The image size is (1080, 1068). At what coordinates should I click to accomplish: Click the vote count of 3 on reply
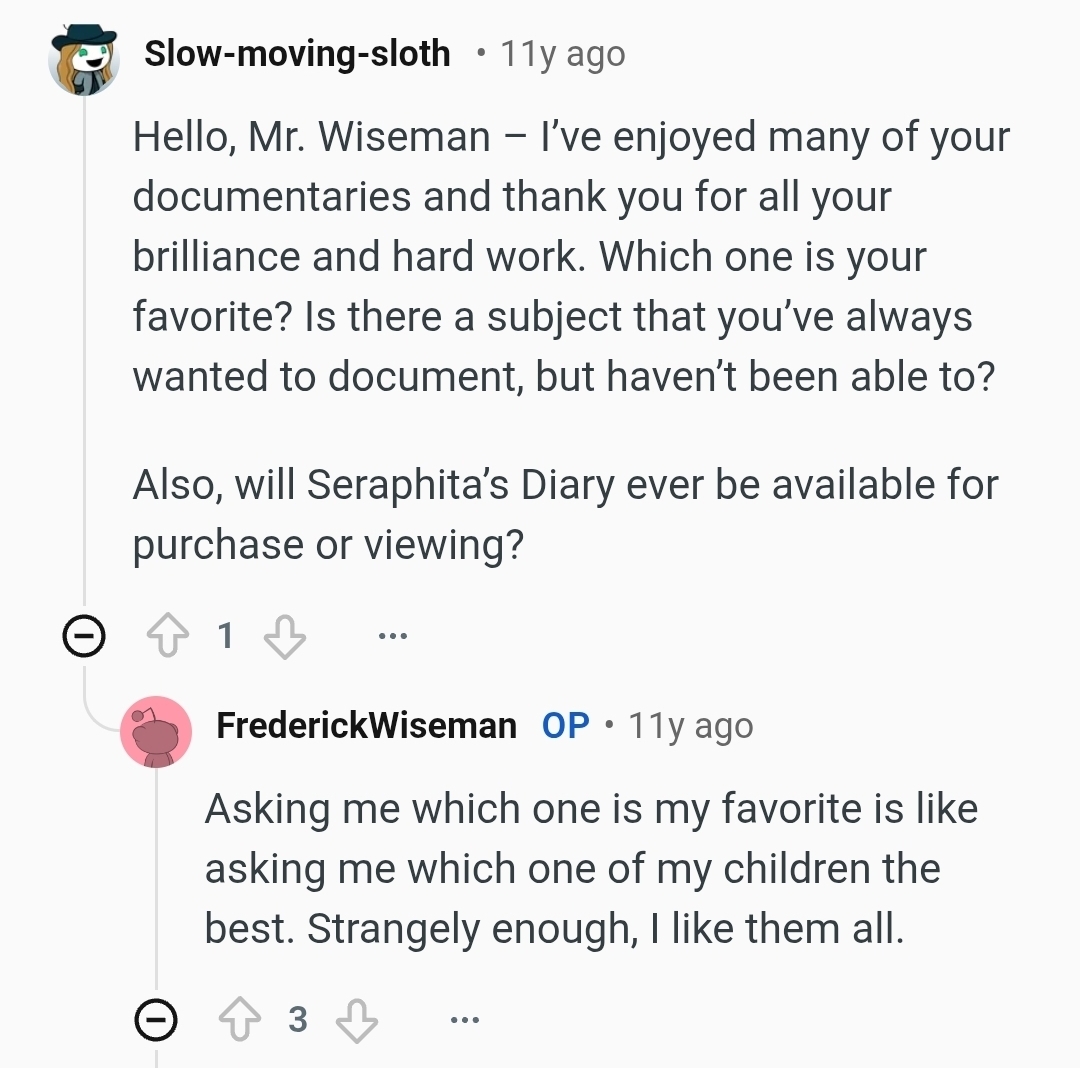(x=297, y=1020)
